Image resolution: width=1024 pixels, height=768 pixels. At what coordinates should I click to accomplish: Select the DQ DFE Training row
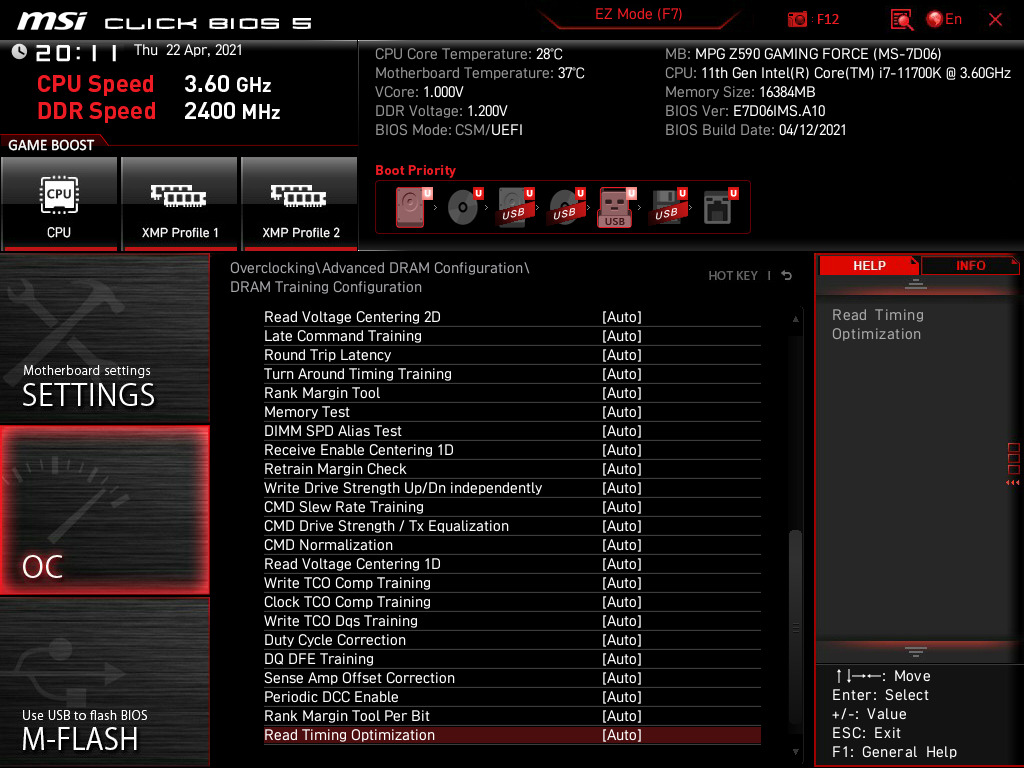(512, 659)
